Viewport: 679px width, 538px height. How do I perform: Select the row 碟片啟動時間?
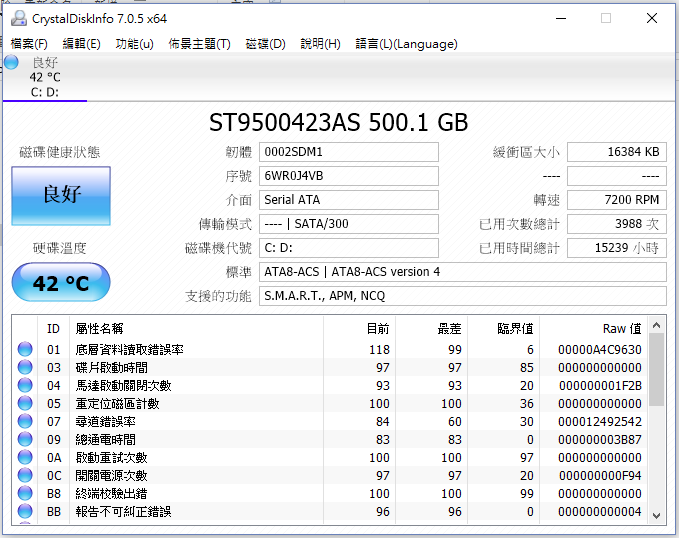pos(330,367)
